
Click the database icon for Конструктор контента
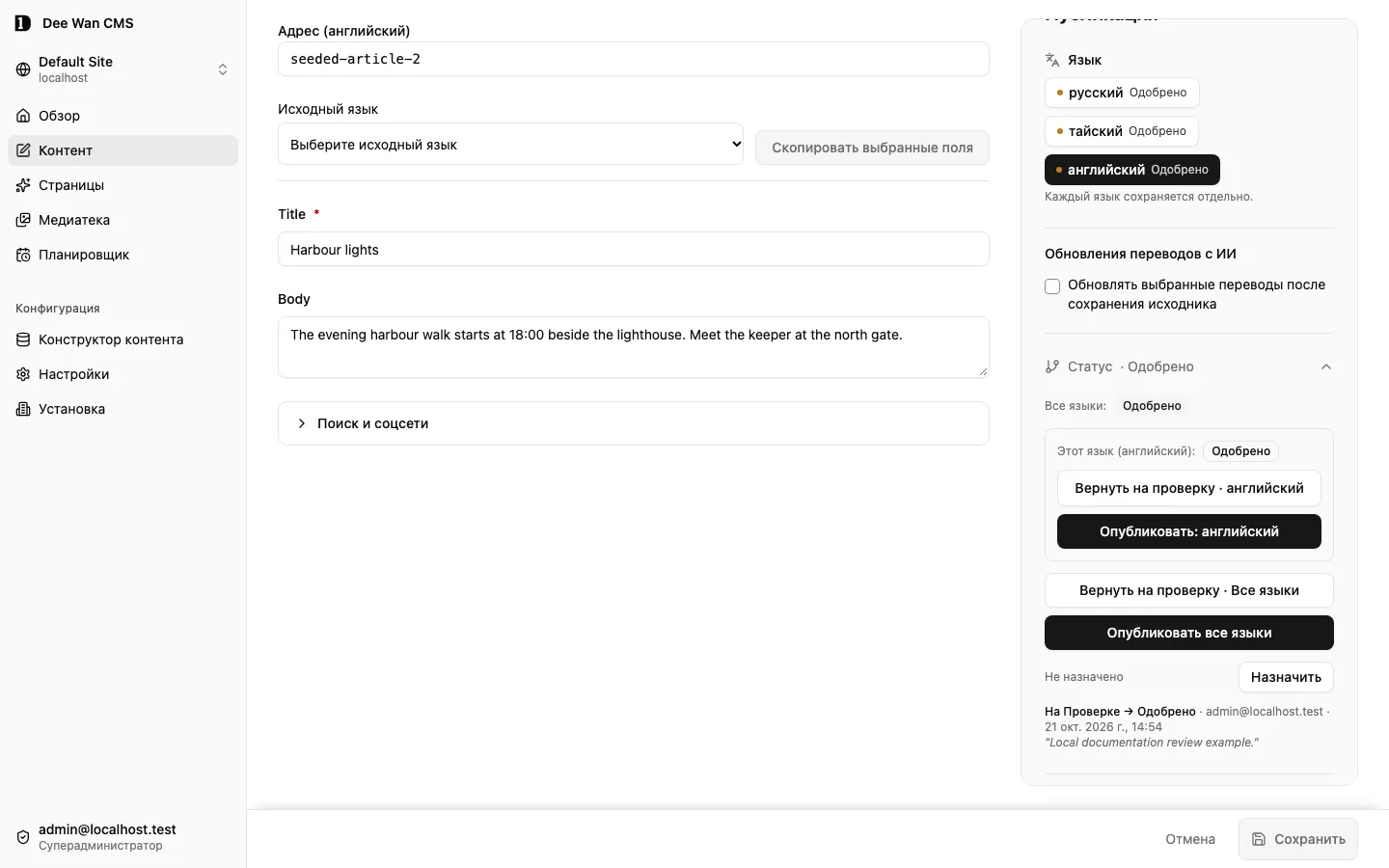[23, 339]
